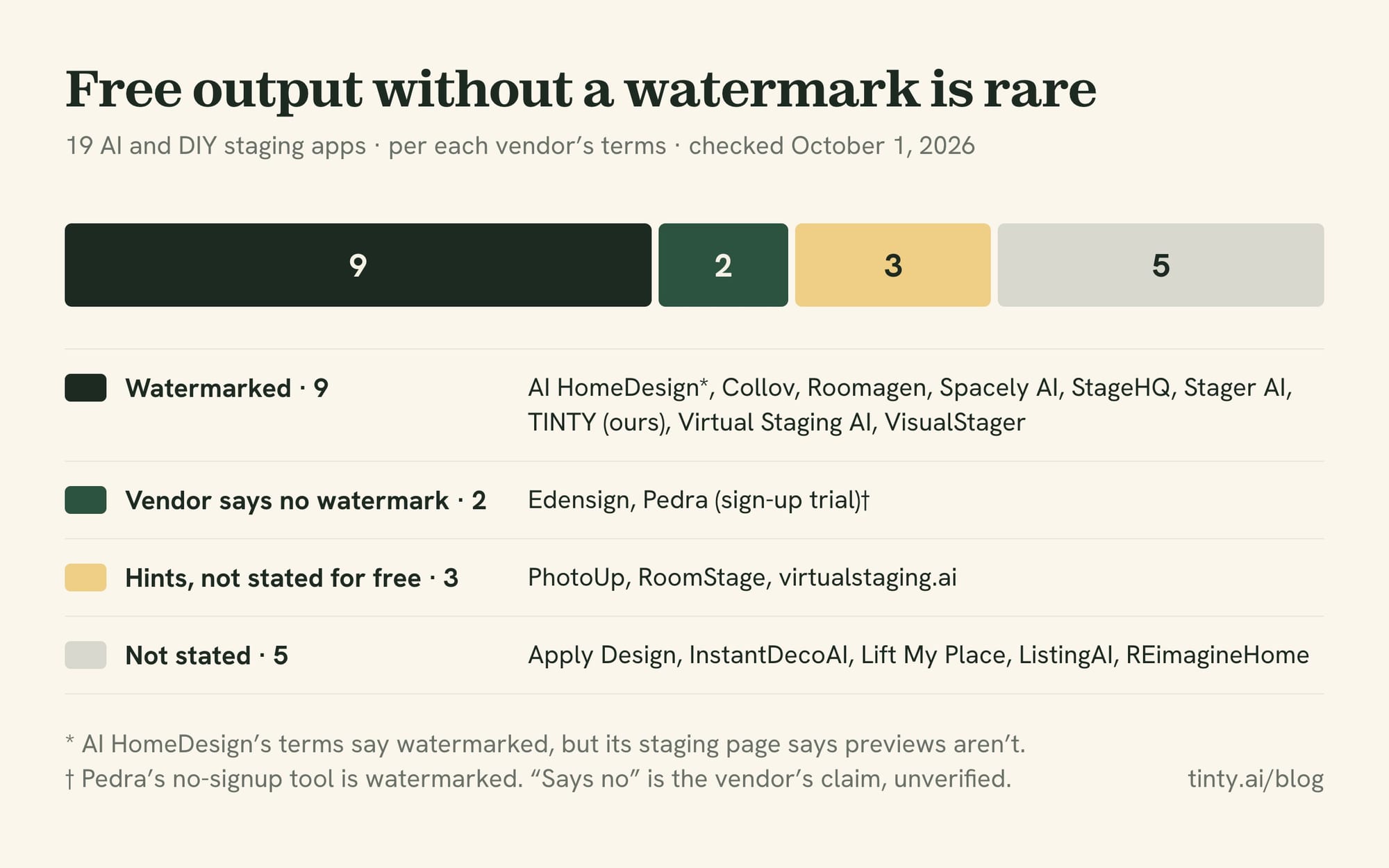Click the green bar segment labeled 2
The image size is (1389, 868).
click(723, 265)
